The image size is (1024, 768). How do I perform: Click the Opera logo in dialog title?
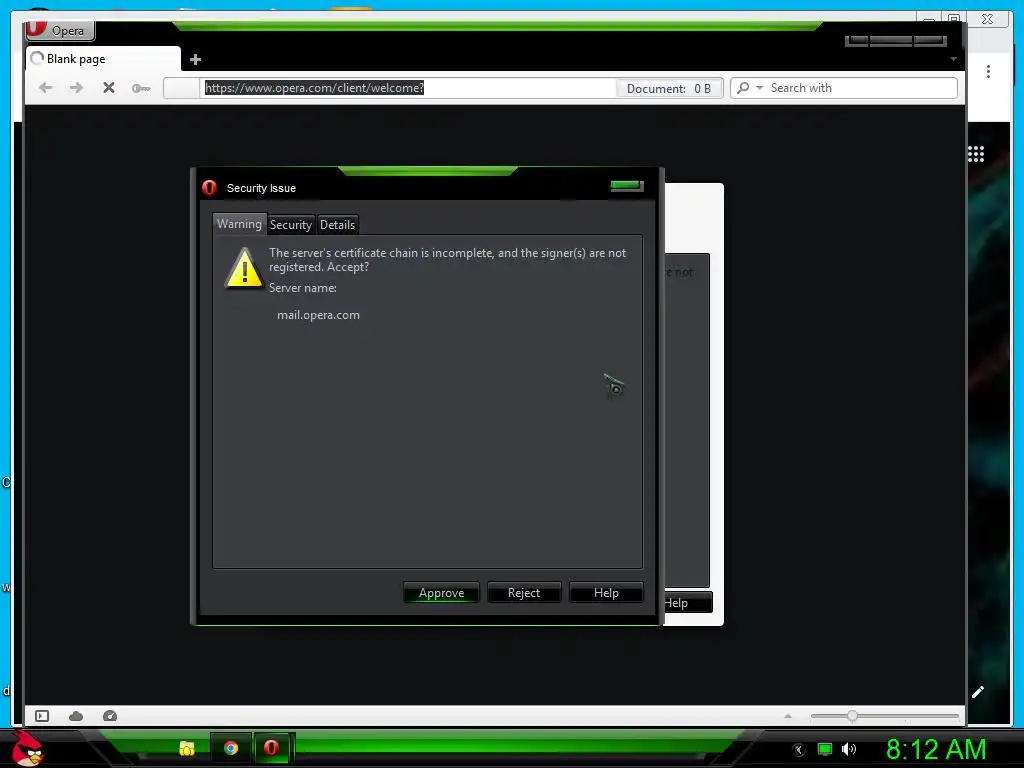coord(210,188)
